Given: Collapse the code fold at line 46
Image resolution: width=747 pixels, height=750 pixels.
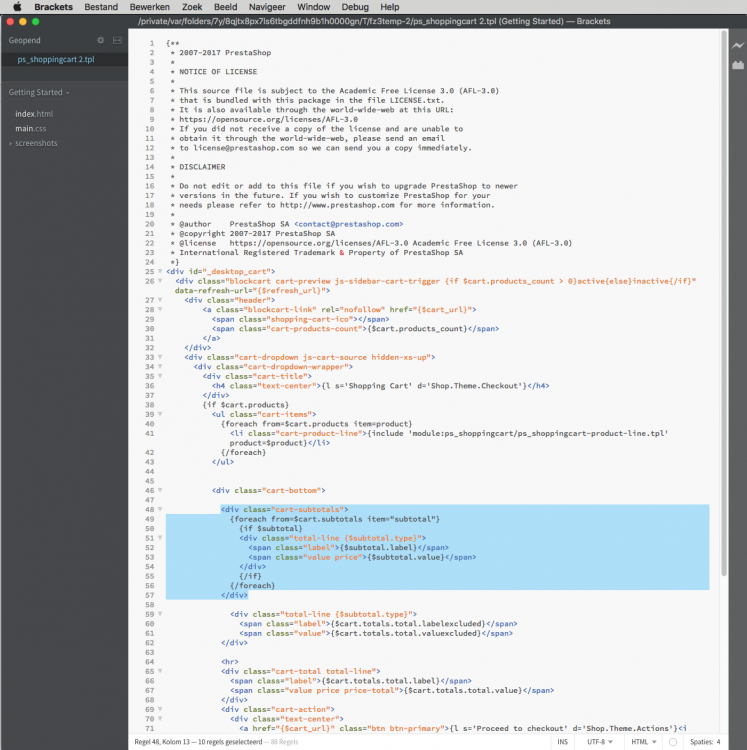Looking at the screenshot, I should (160, 490).
